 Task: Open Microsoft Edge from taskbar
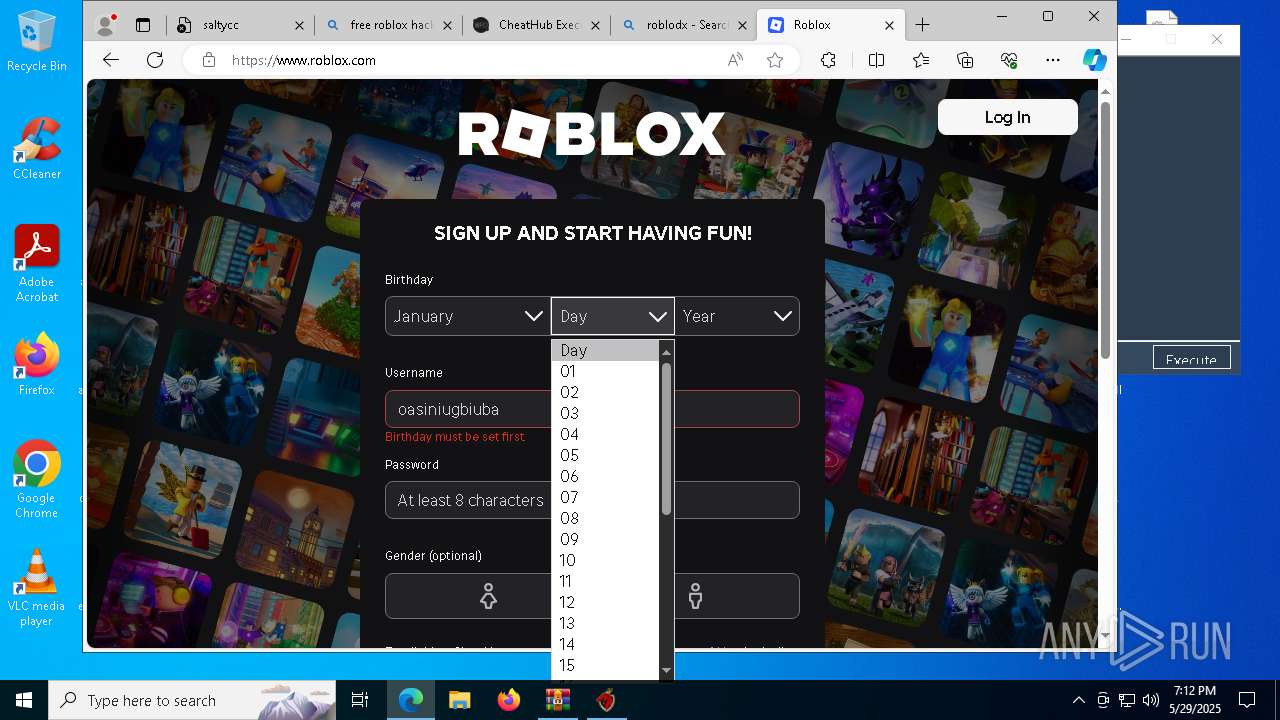(411, 700)
